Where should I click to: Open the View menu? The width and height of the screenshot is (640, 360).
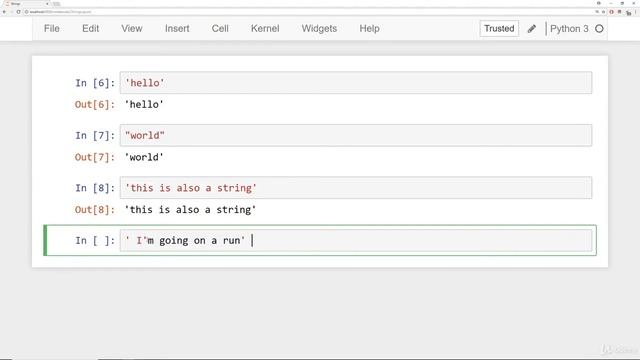coord(131,29)
